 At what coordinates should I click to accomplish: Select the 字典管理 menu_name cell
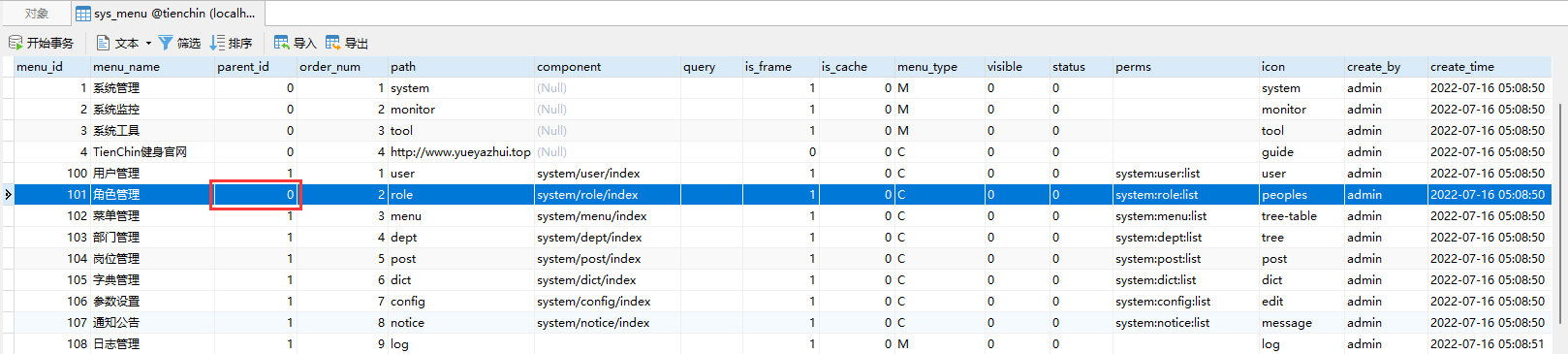tap(152, 280)
